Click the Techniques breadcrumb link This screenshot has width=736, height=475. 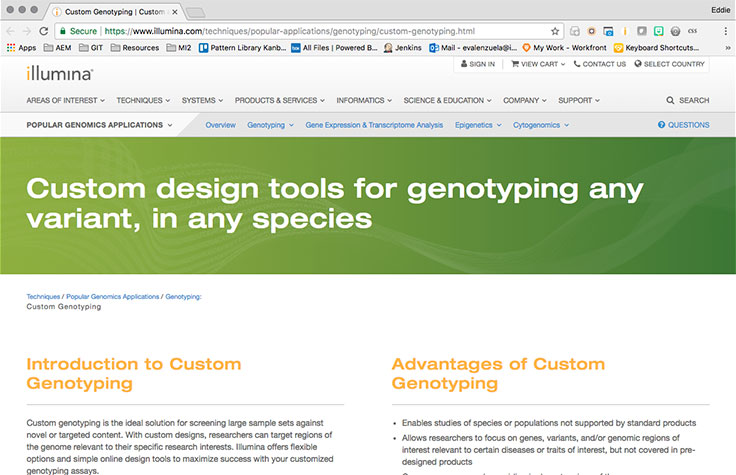43,297
